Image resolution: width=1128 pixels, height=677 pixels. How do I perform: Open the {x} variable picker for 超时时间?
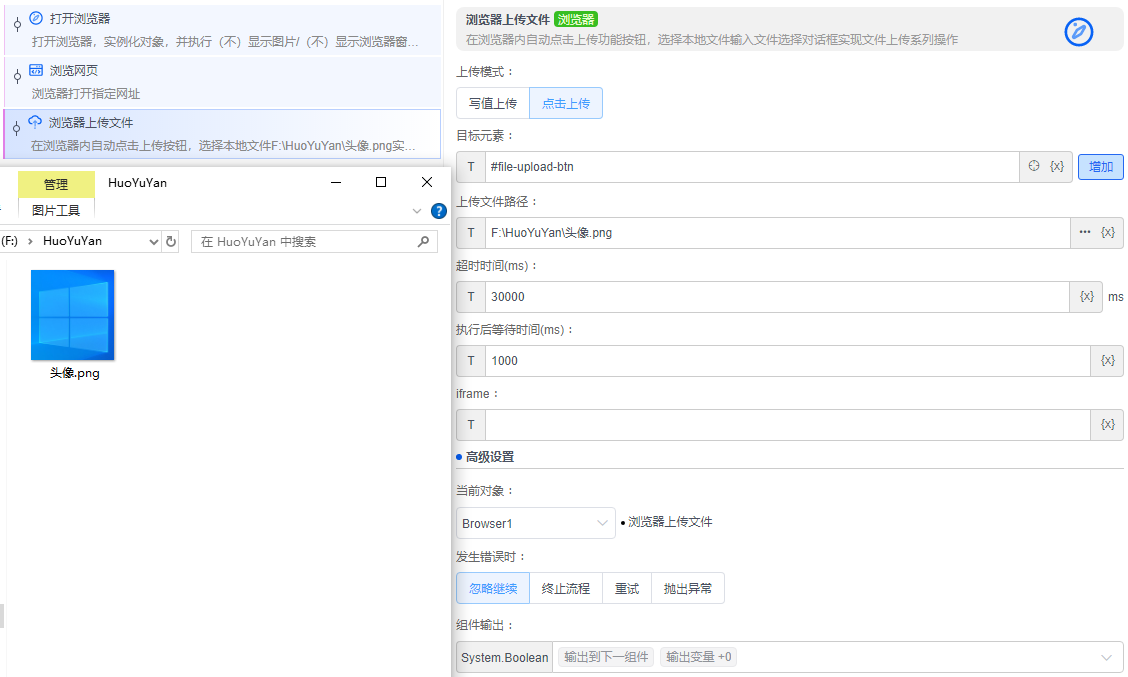click(x=1086, y=296)
